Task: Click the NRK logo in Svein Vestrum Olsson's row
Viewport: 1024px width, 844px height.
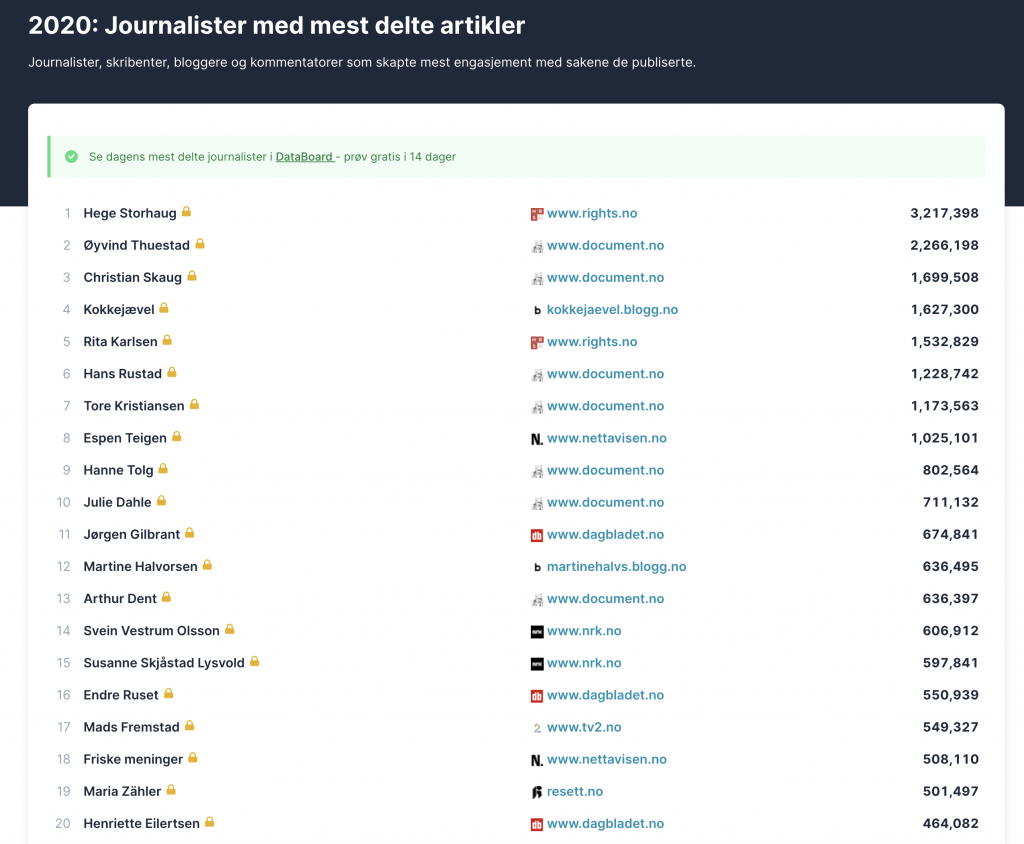Action: [x=537, y=631]
